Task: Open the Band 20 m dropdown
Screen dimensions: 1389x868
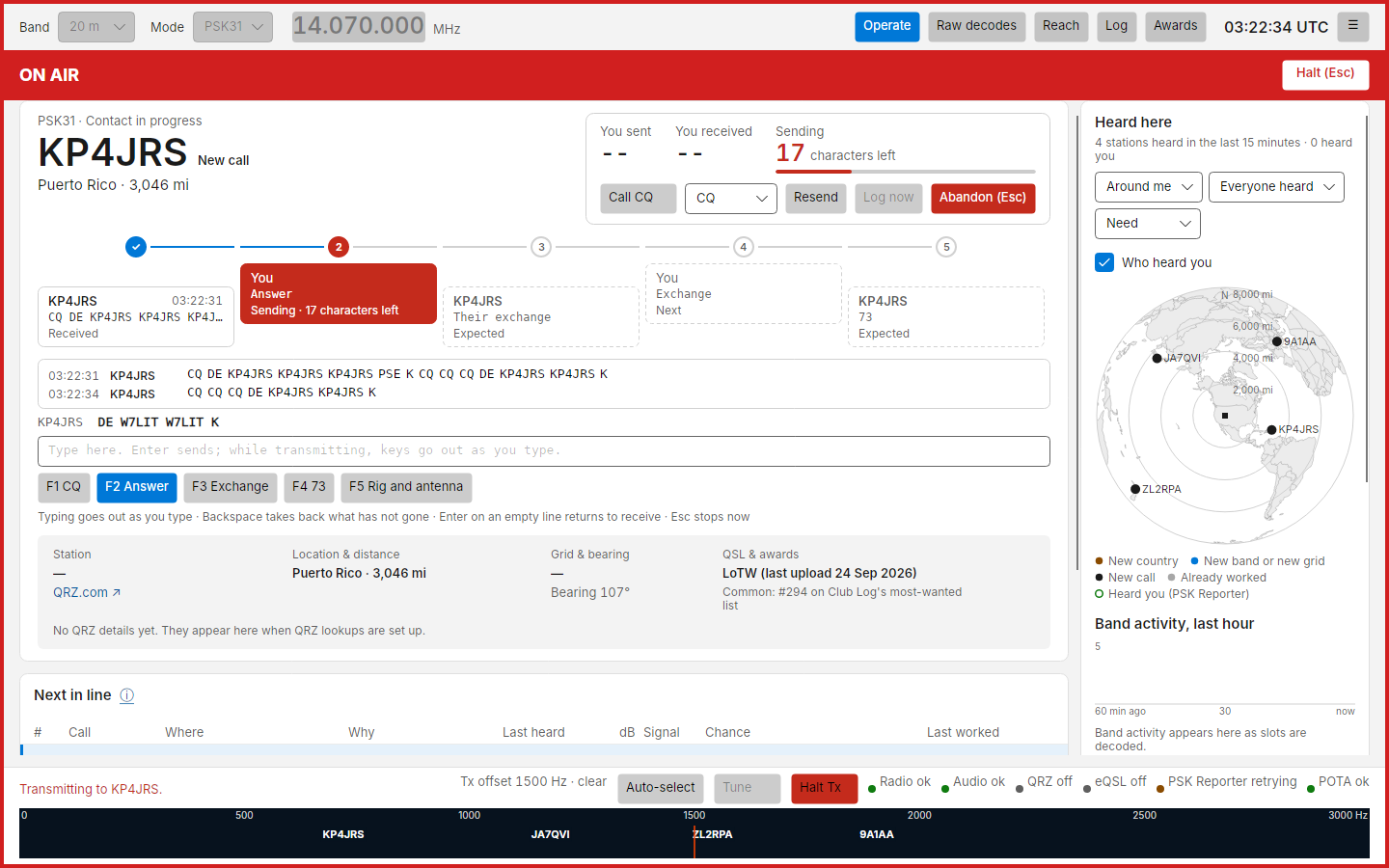Action: (x=96, y=27)
